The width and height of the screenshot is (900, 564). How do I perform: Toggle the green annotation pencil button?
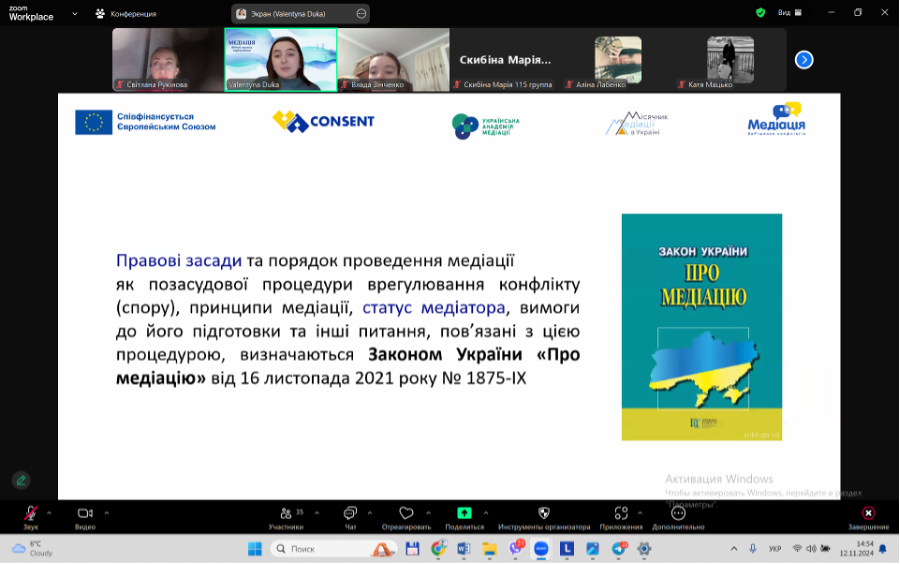click(21, 479)
